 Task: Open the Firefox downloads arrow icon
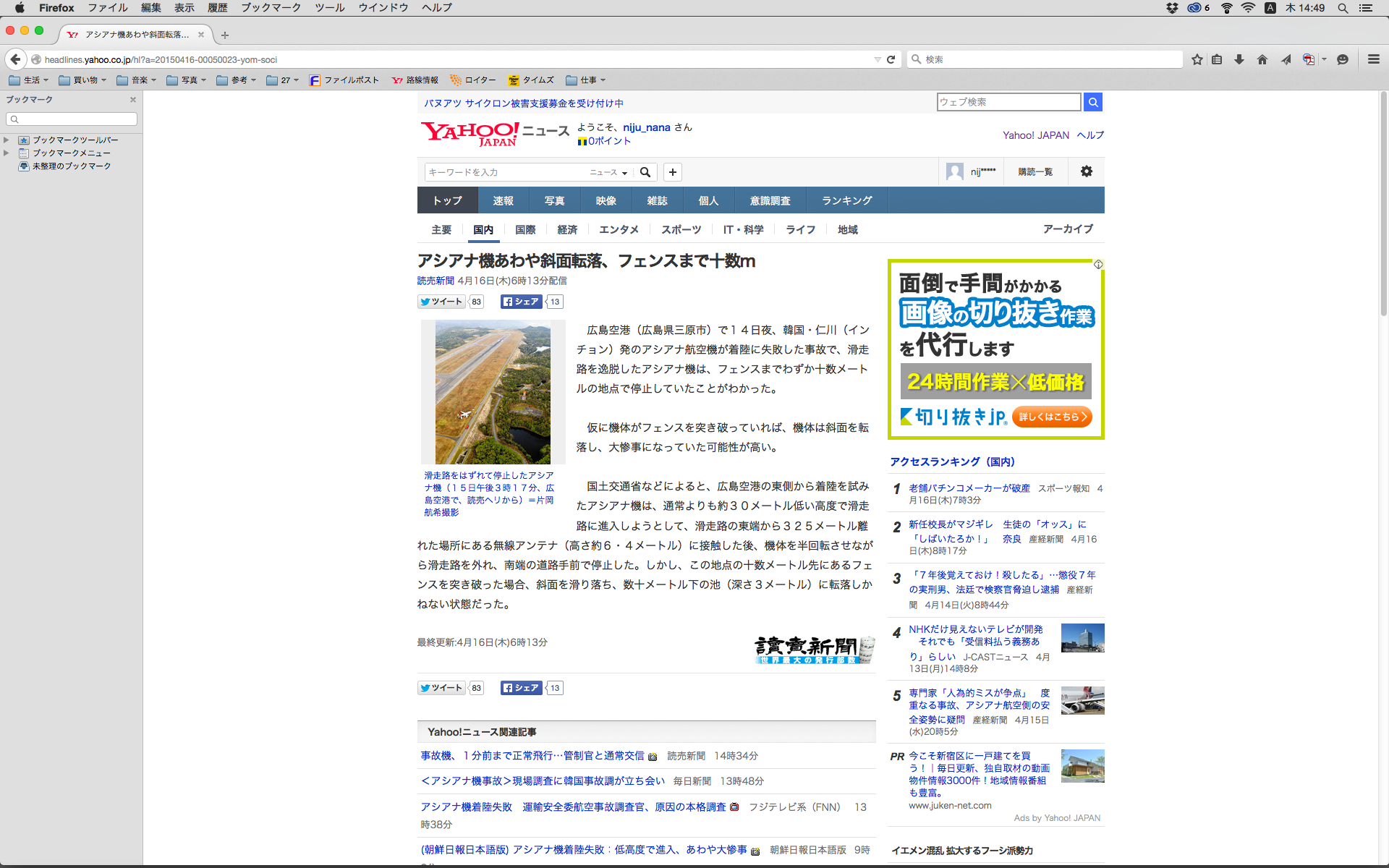[x=1239, y=59]
